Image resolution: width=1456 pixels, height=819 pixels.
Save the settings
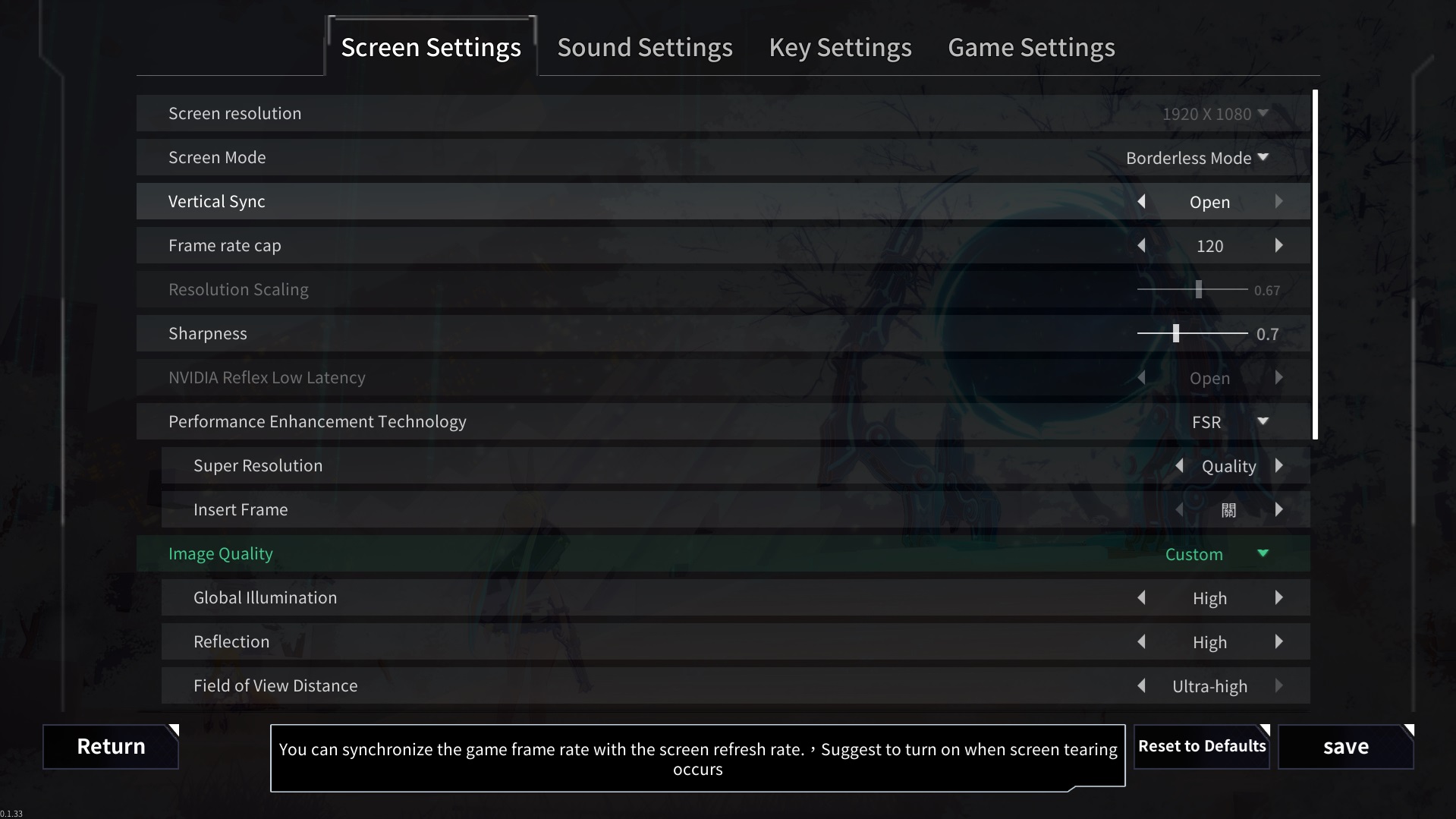[1346, 747]
